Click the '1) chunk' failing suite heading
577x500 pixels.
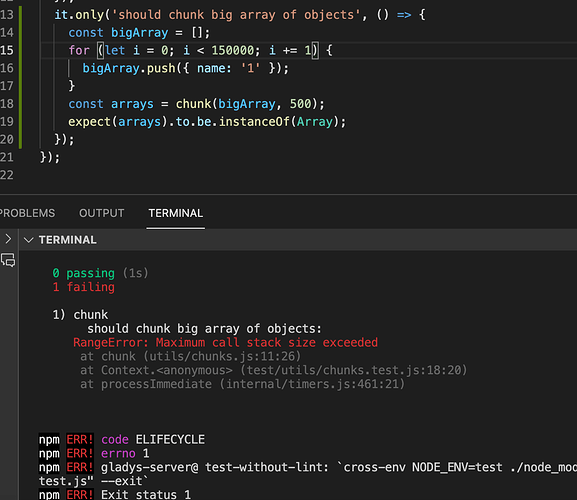point(80,315)
